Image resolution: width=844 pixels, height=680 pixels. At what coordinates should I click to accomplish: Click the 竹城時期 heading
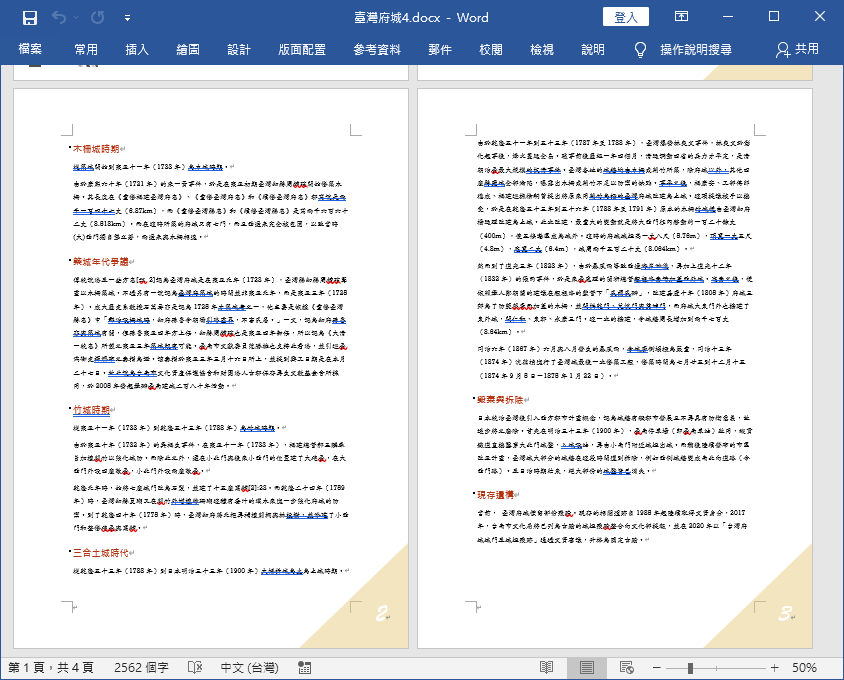[x=92, y=410]
